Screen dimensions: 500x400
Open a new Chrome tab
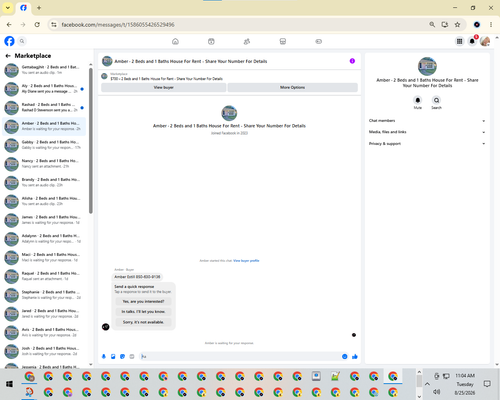tap(39, 8)
